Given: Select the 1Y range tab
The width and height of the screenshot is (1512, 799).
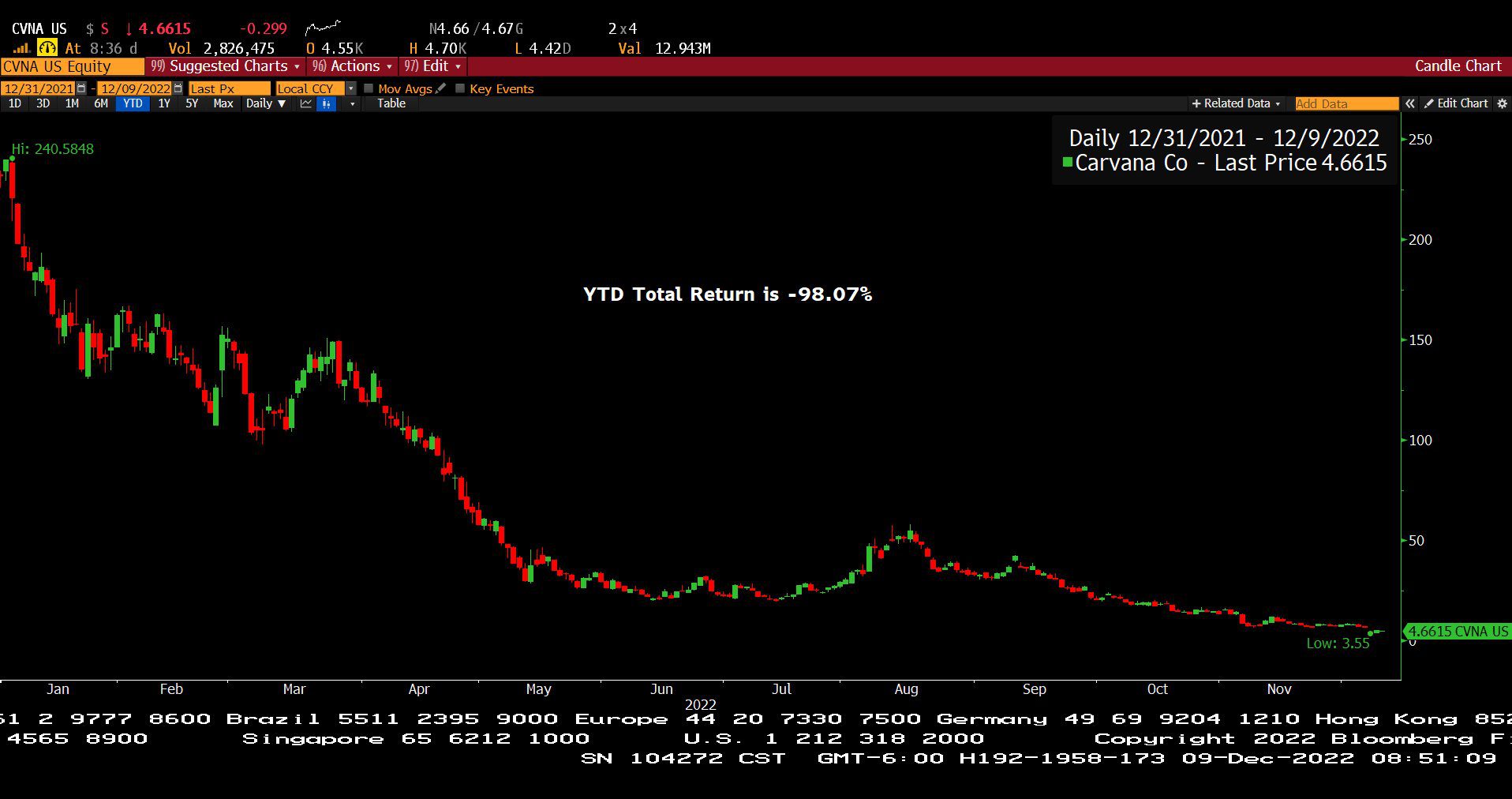Looking at the screenshot, I should 164,103.
